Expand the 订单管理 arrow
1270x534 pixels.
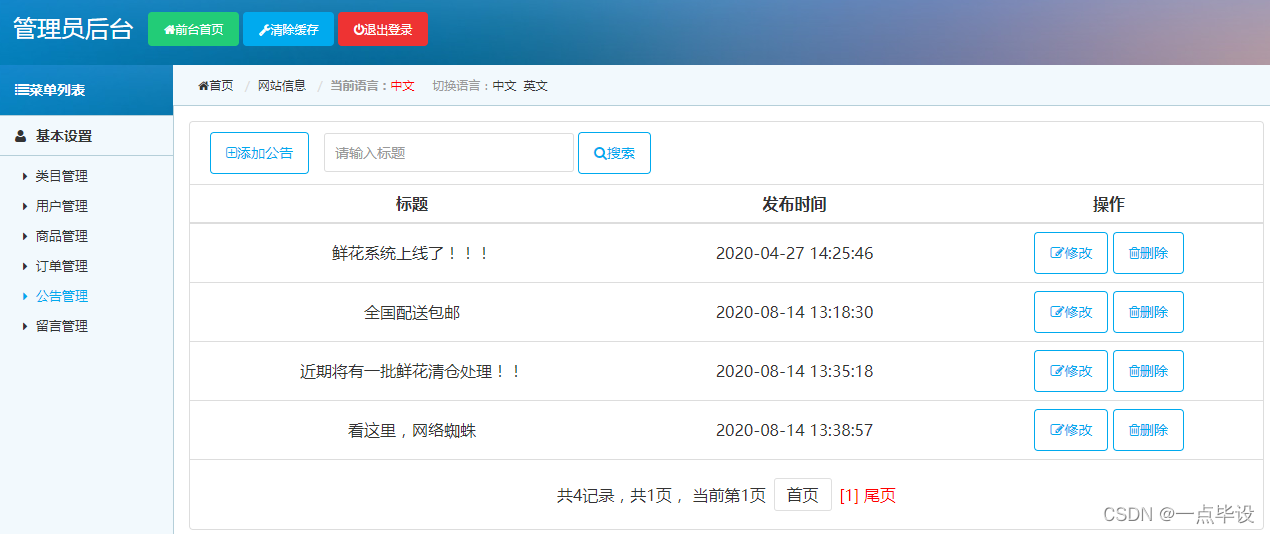tap(25, 266)
